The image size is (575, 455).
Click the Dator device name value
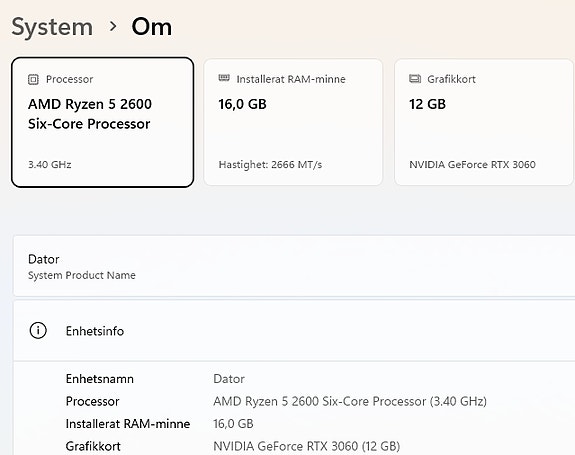pos(229,379)
